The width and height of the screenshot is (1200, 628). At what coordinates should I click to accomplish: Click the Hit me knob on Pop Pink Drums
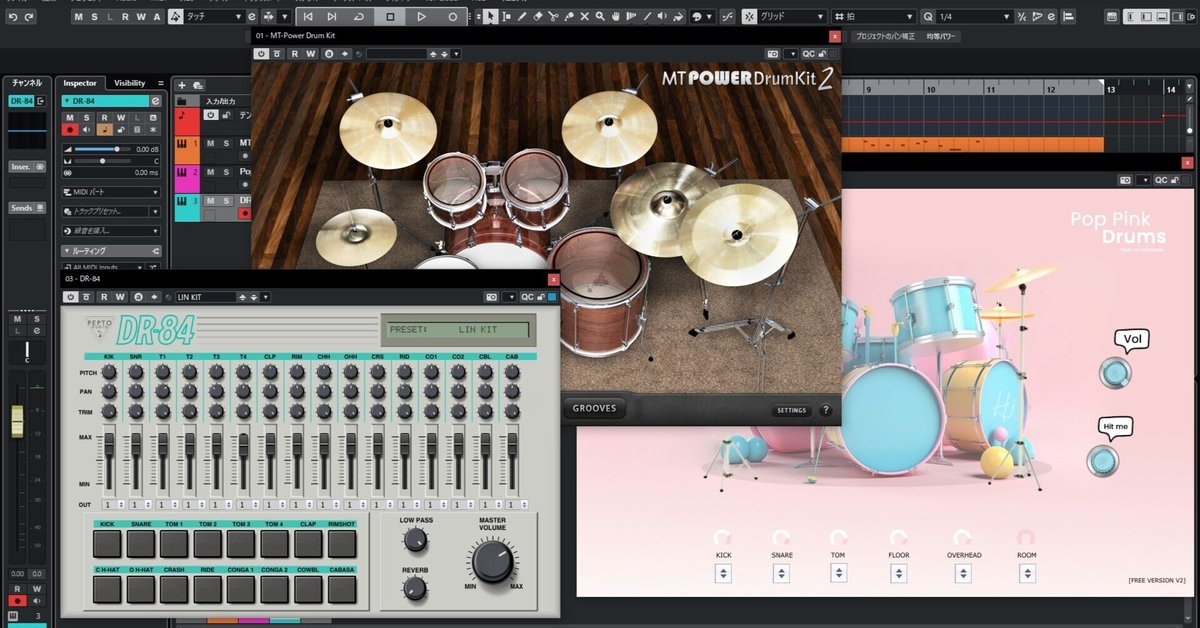(1102, 461)
